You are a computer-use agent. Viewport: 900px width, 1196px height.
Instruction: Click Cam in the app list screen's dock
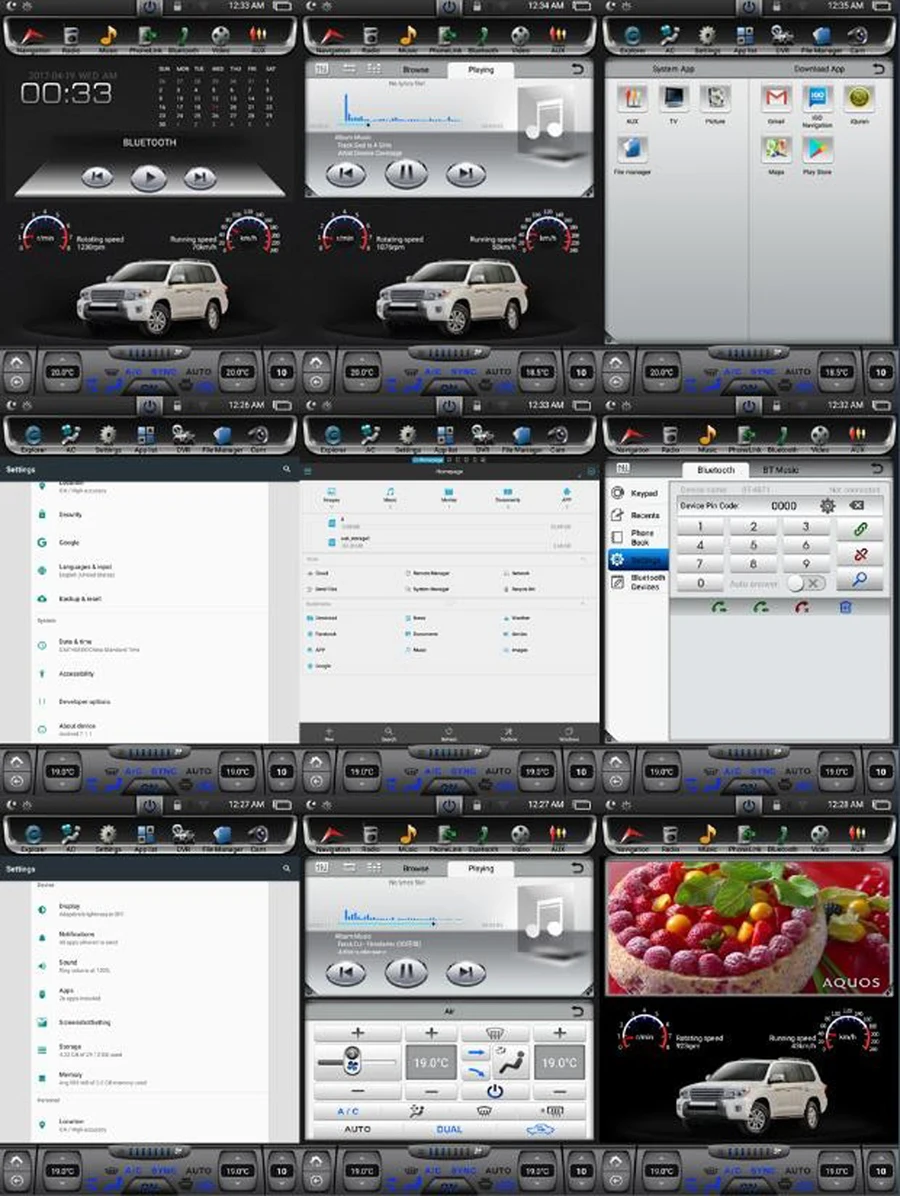point(858,35)
